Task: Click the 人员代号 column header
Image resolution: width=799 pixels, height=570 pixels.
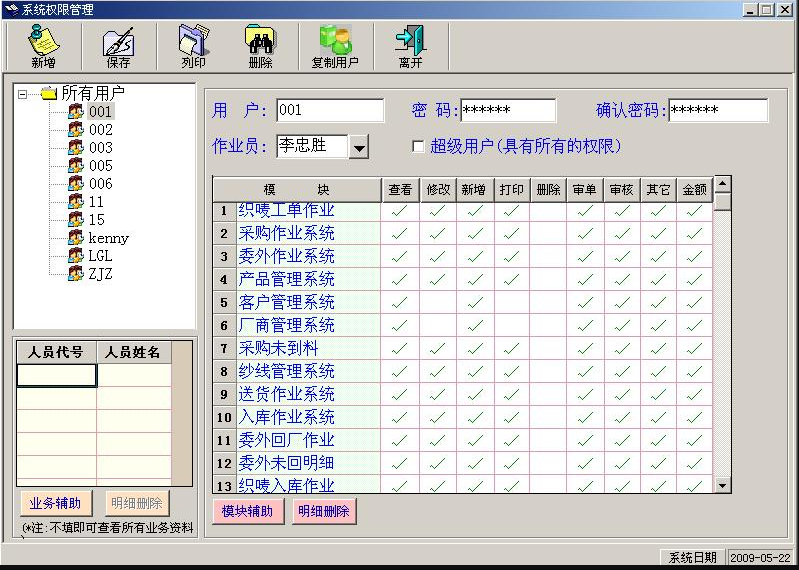Action: 57,352
